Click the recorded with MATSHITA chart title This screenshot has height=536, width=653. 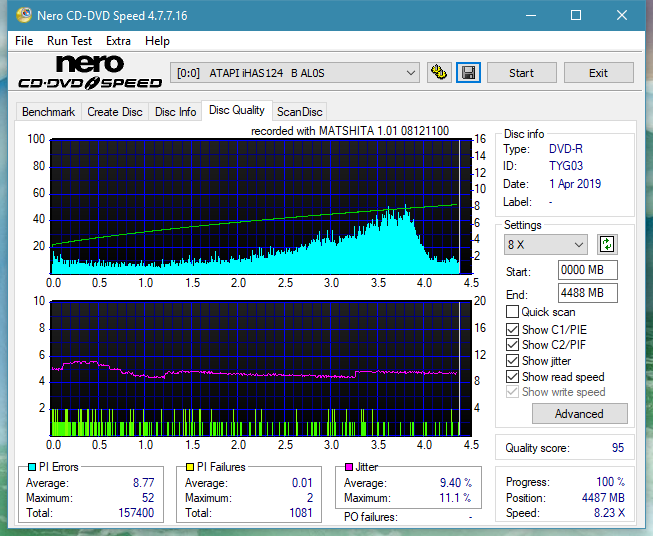(350, 131)
